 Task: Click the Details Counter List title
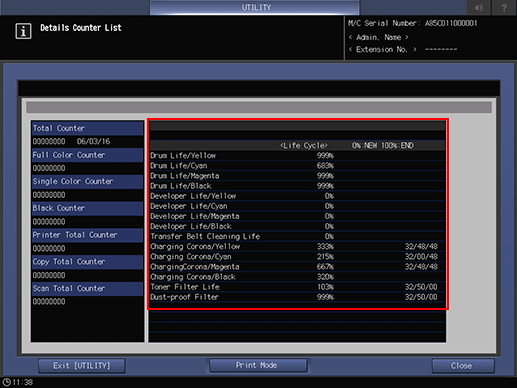tap(81, 28)
